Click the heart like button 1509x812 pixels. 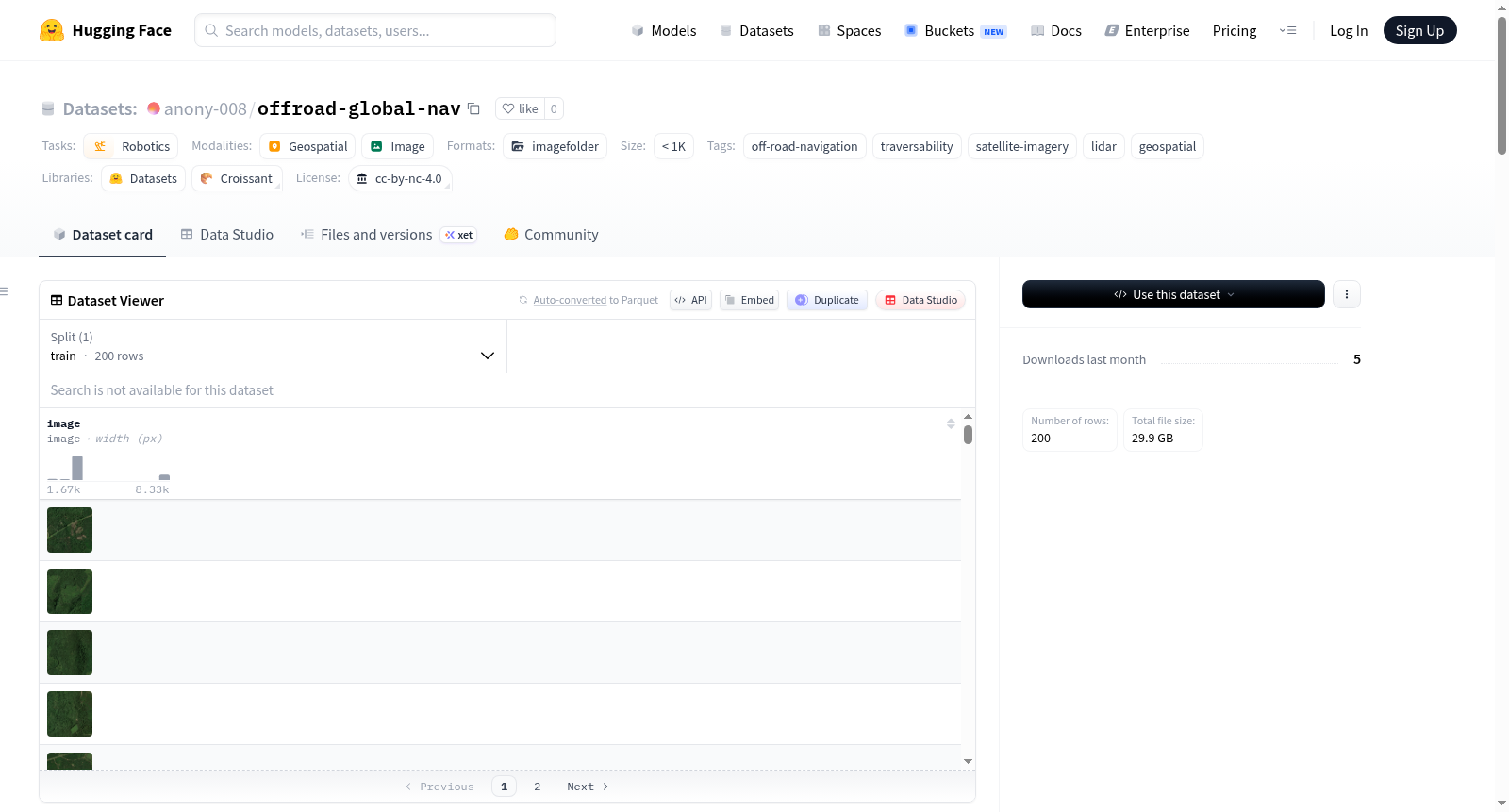pyautogui.click(x=520, y=108)
